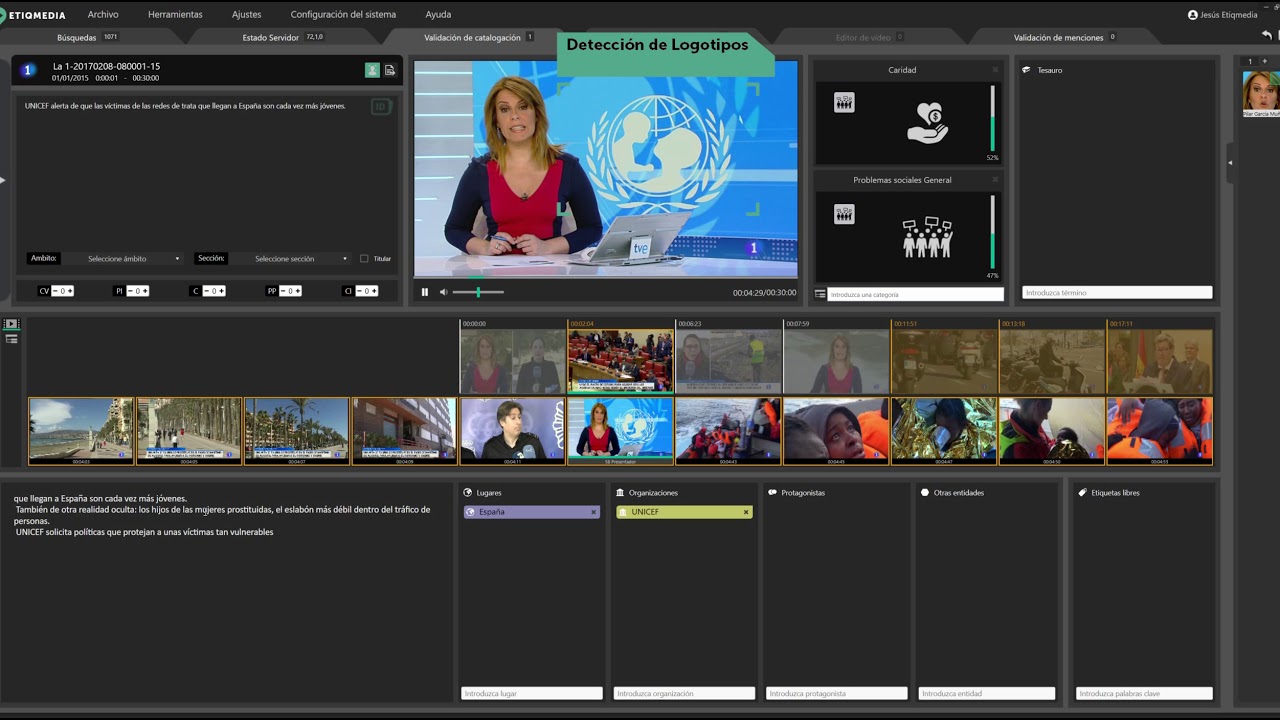Click the Lugares location pin icon
The width and height of the screenshot is (1280, 720).
tap(468, 492)
